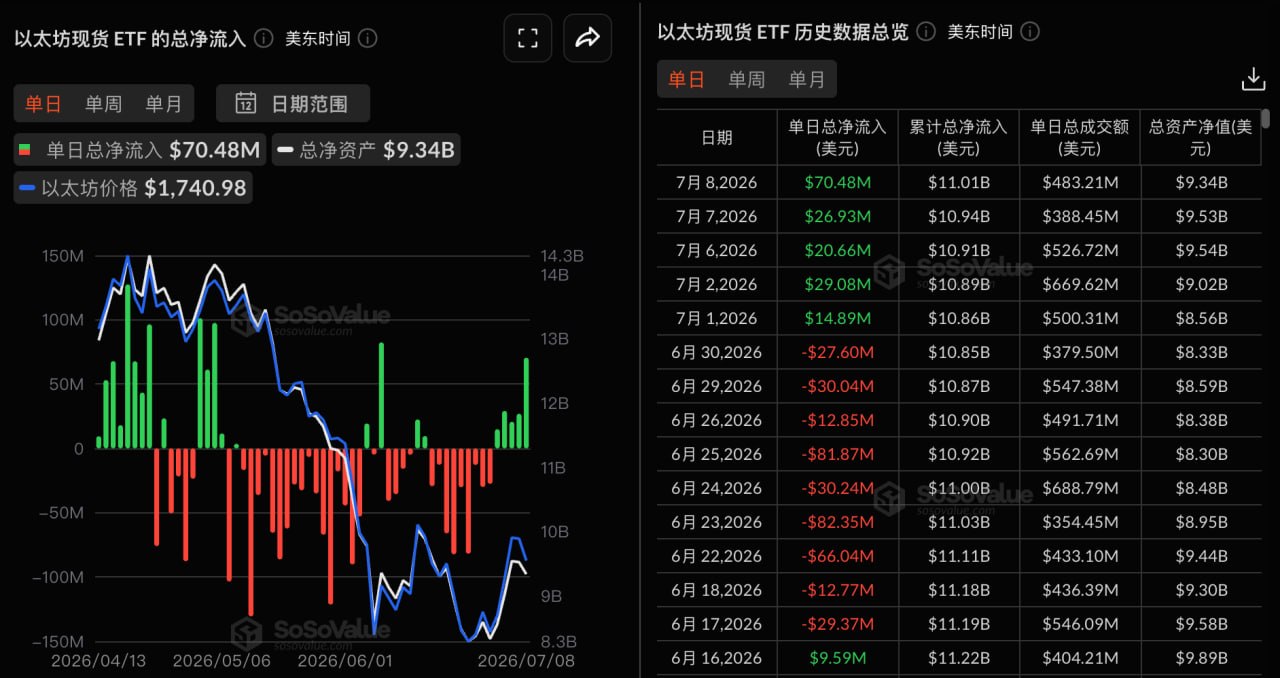
Task: Open the 日期范围 calendar picker
Action: click(293, 103)
